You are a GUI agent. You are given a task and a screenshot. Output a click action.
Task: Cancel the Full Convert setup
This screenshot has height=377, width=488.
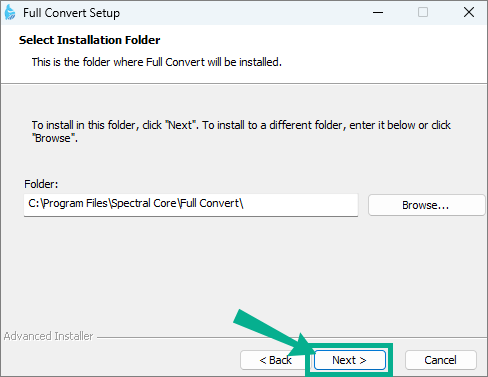coord(440,360)
